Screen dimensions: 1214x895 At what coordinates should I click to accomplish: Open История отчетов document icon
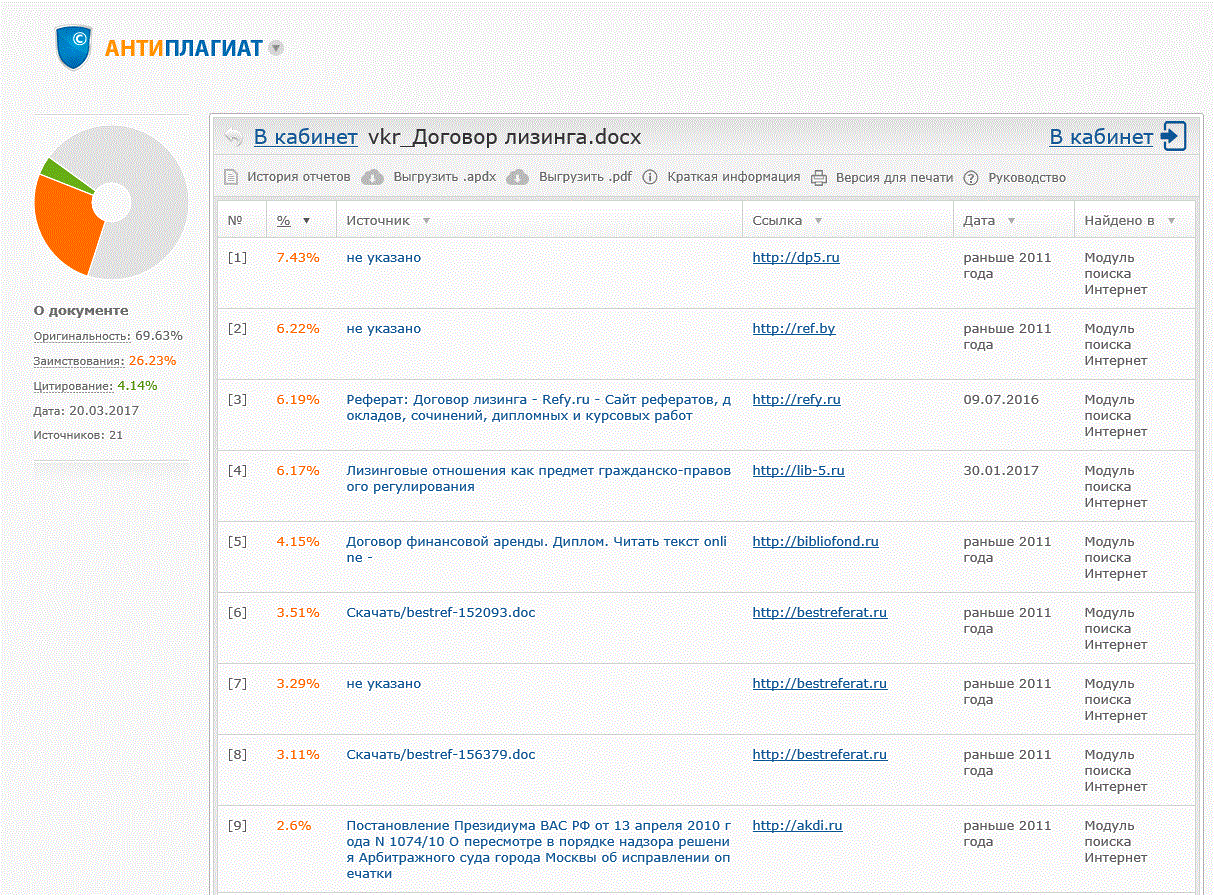pos(231,177)
